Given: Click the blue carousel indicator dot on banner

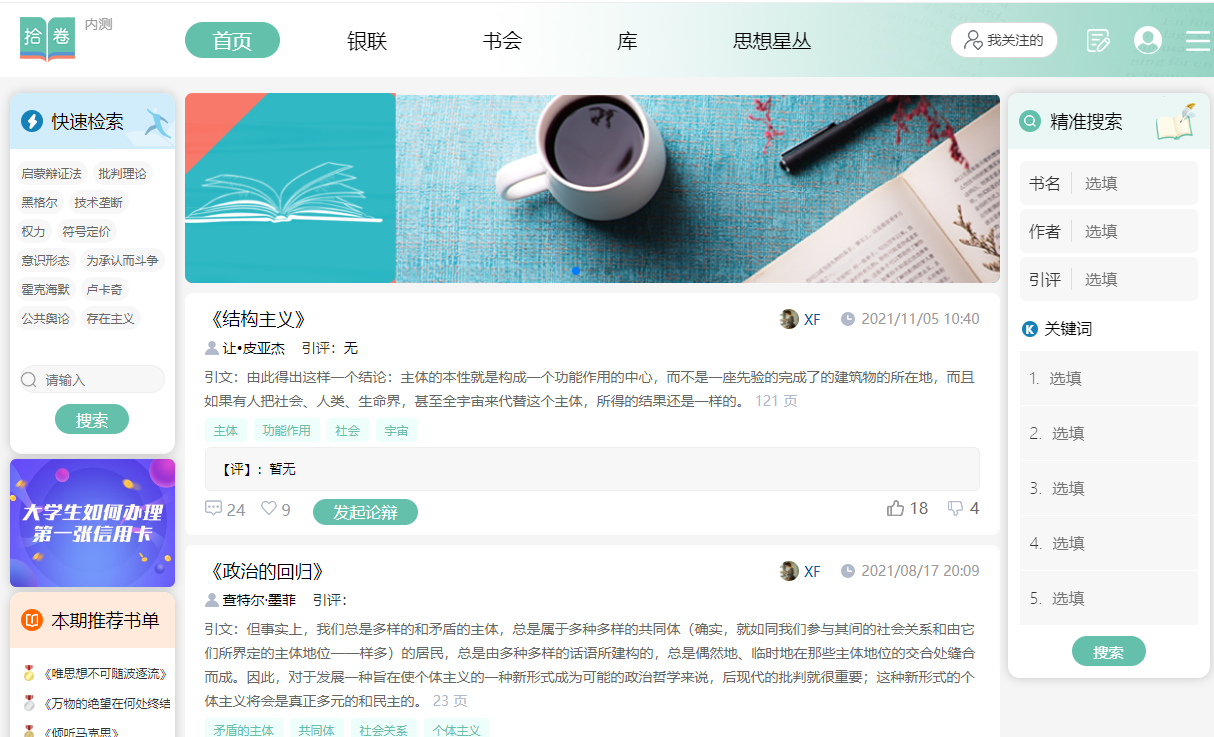Looking at the screenshot, I should pos(576,271).
